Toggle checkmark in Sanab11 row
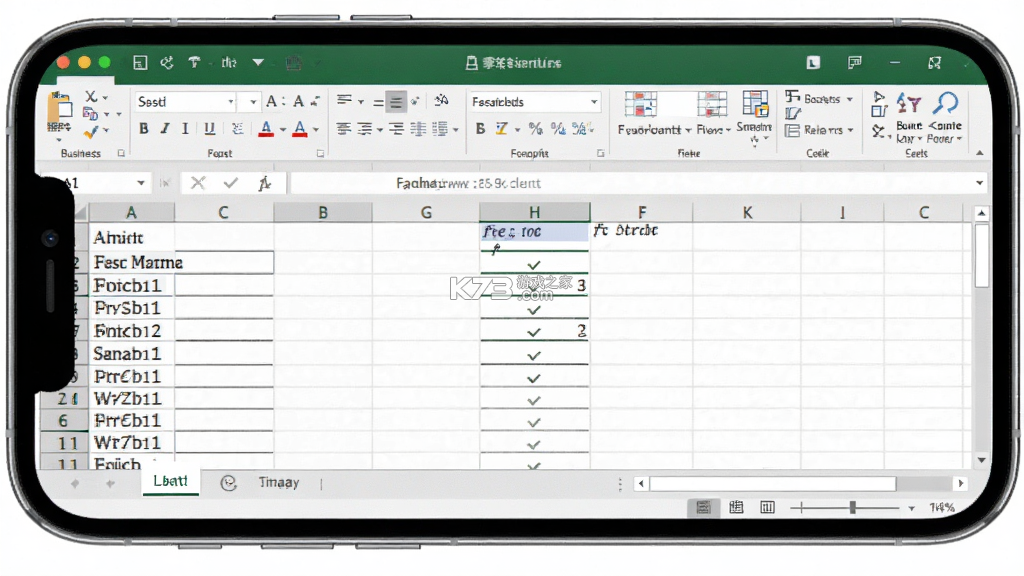 click(x=534, y=355)
